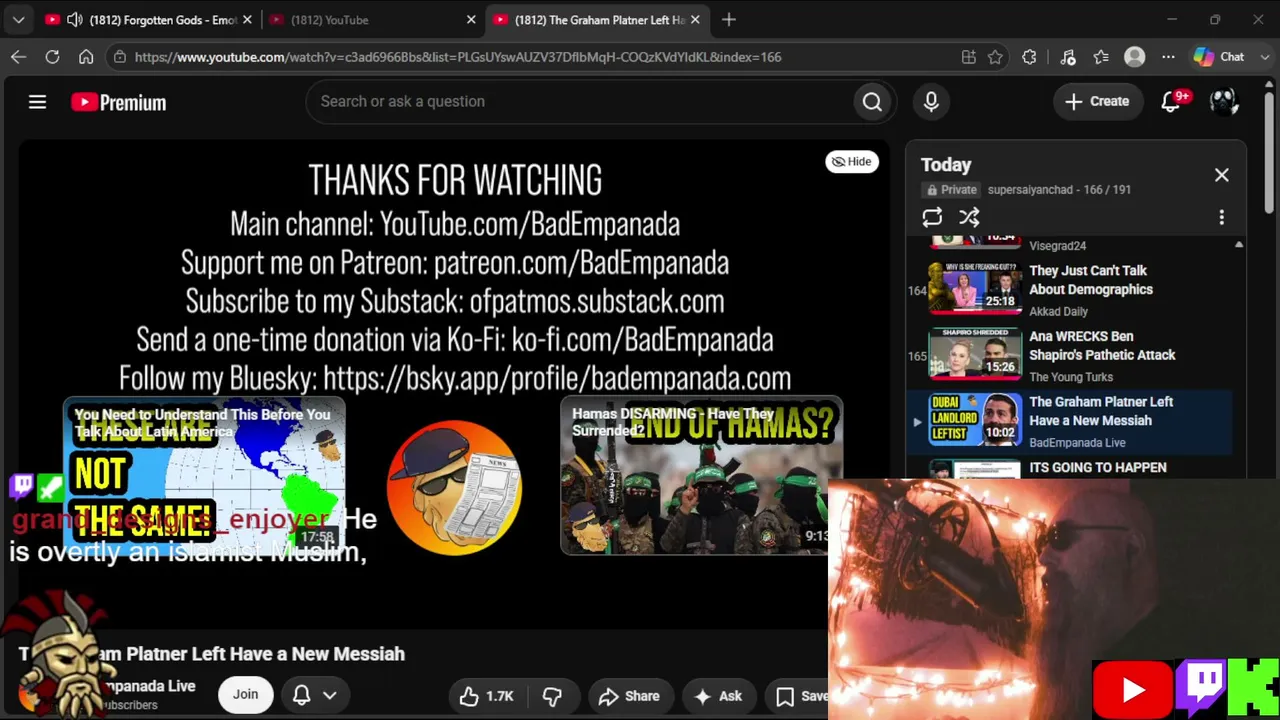Open the Create menu

click(1097, 102)
